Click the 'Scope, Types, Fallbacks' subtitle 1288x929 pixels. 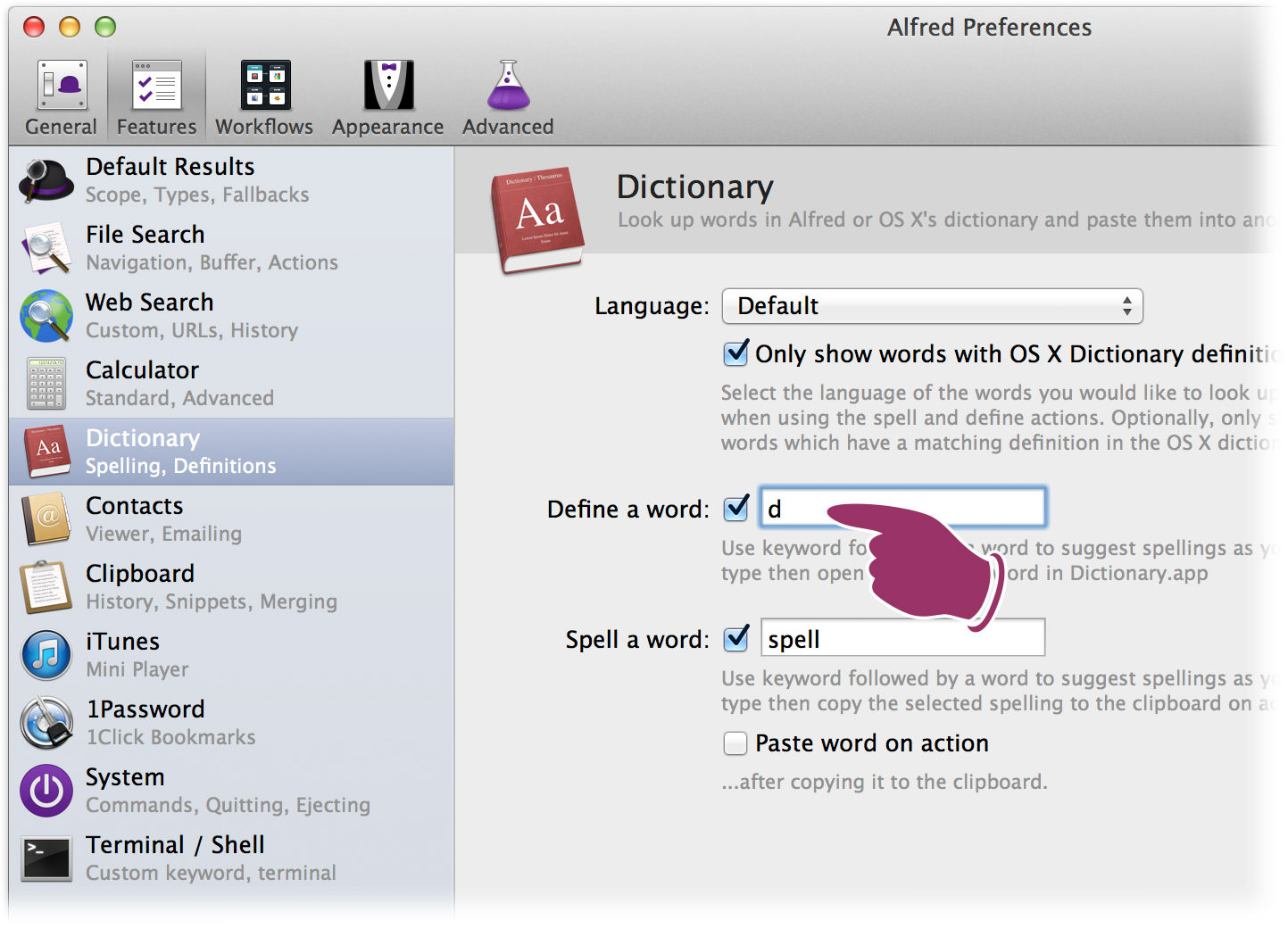(197, 195)
